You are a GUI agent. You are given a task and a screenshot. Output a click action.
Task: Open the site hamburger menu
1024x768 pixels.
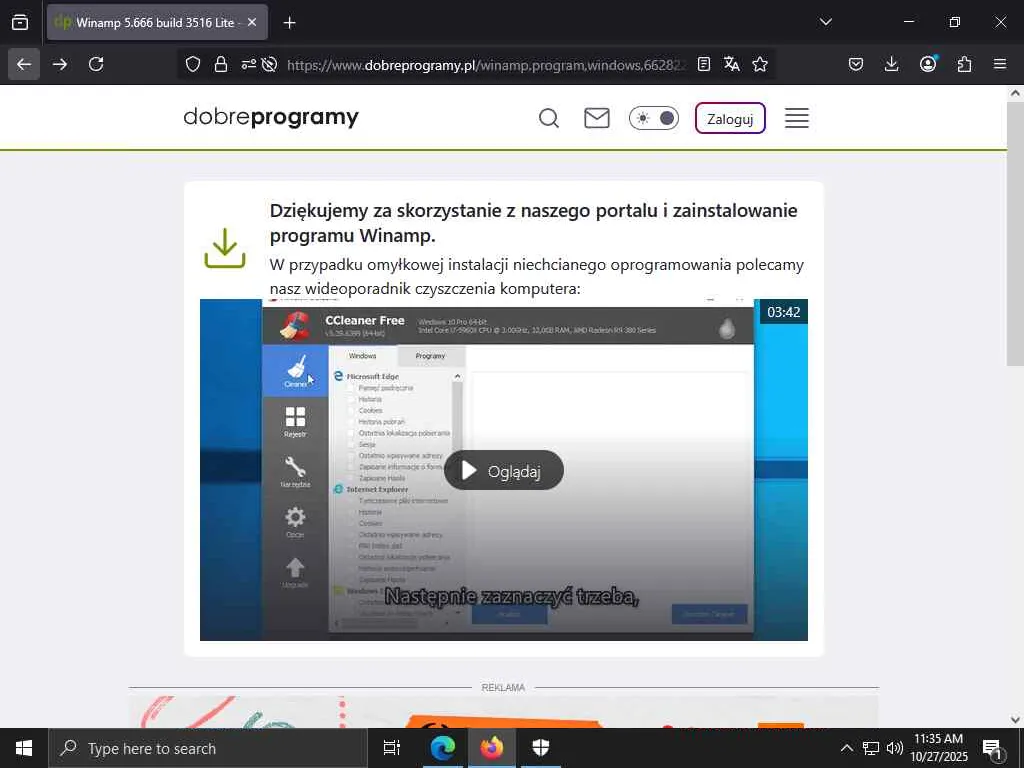(x=797, y=118)
